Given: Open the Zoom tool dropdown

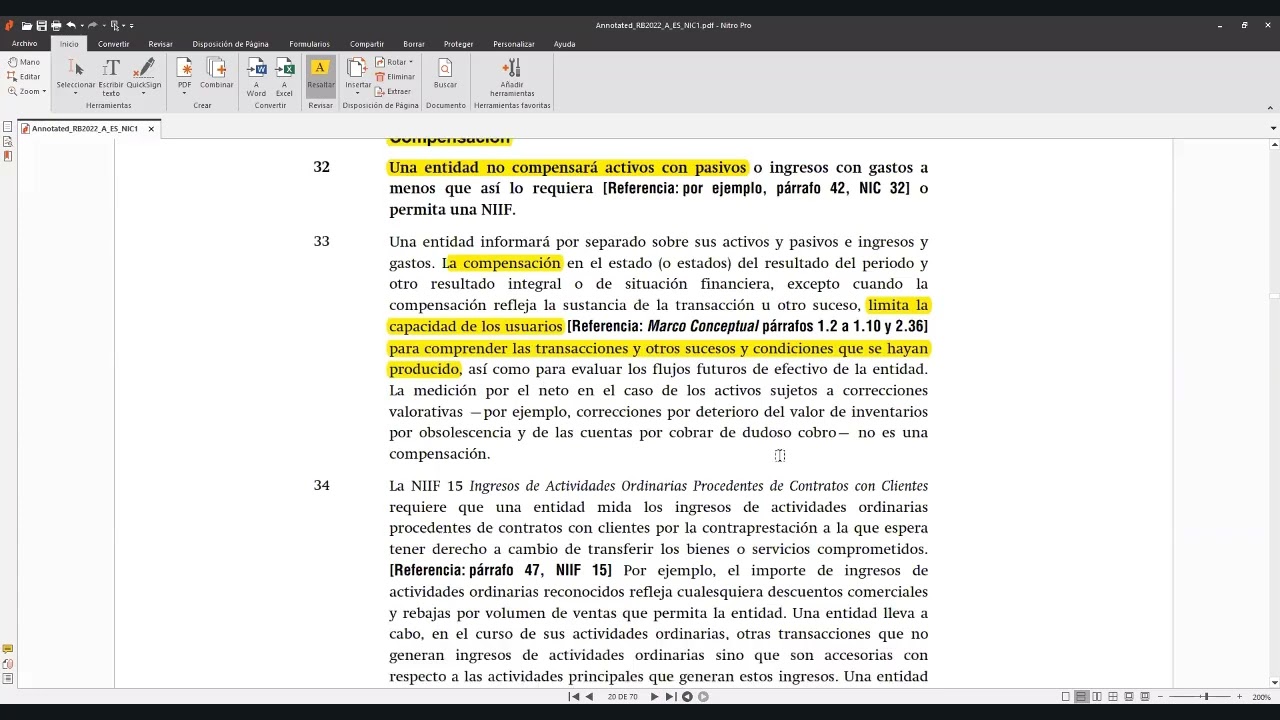Looking at the screenshot, I should [27, 91].
